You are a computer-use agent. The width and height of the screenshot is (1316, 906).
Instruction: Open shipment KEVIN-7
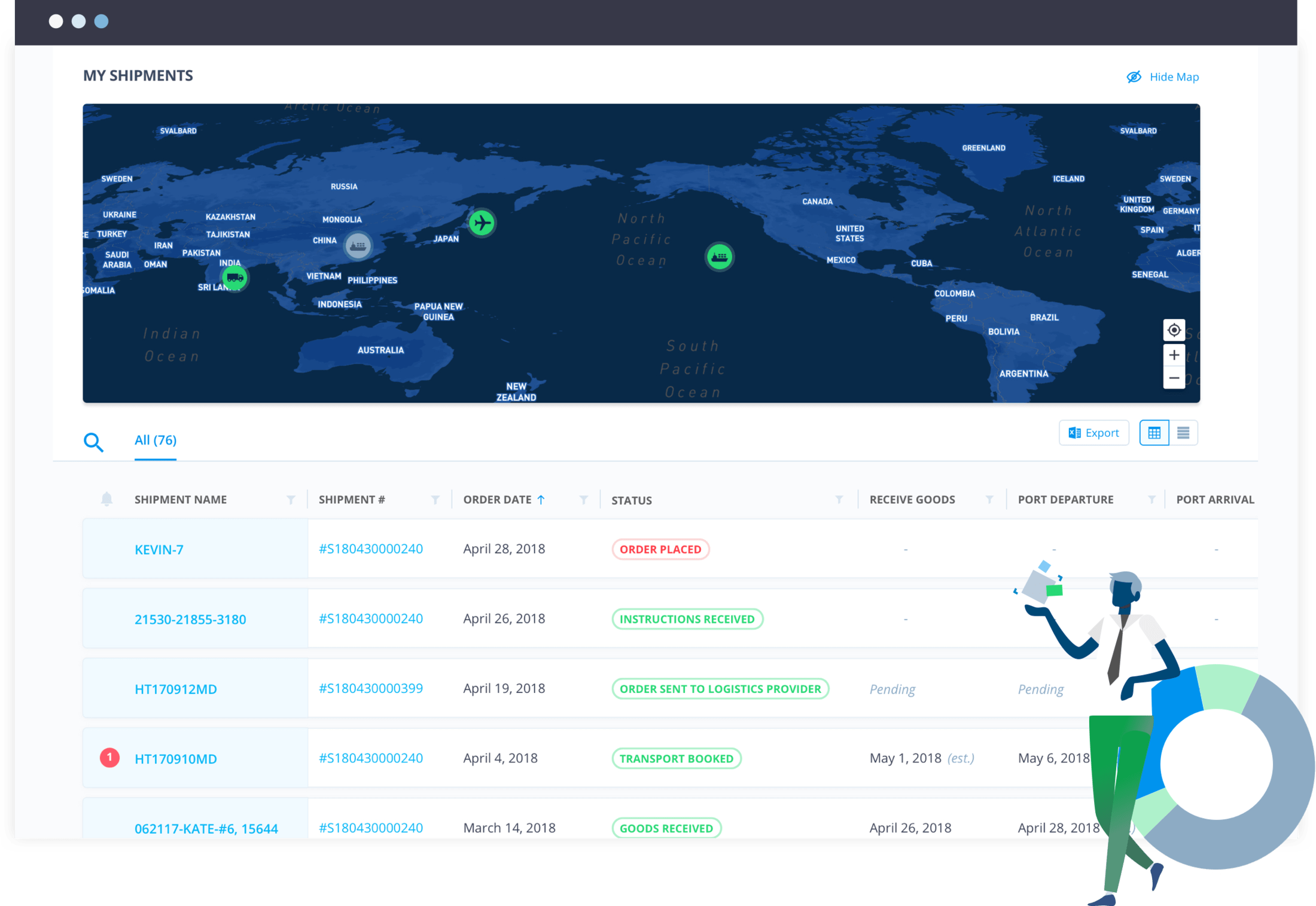[159, 549]
